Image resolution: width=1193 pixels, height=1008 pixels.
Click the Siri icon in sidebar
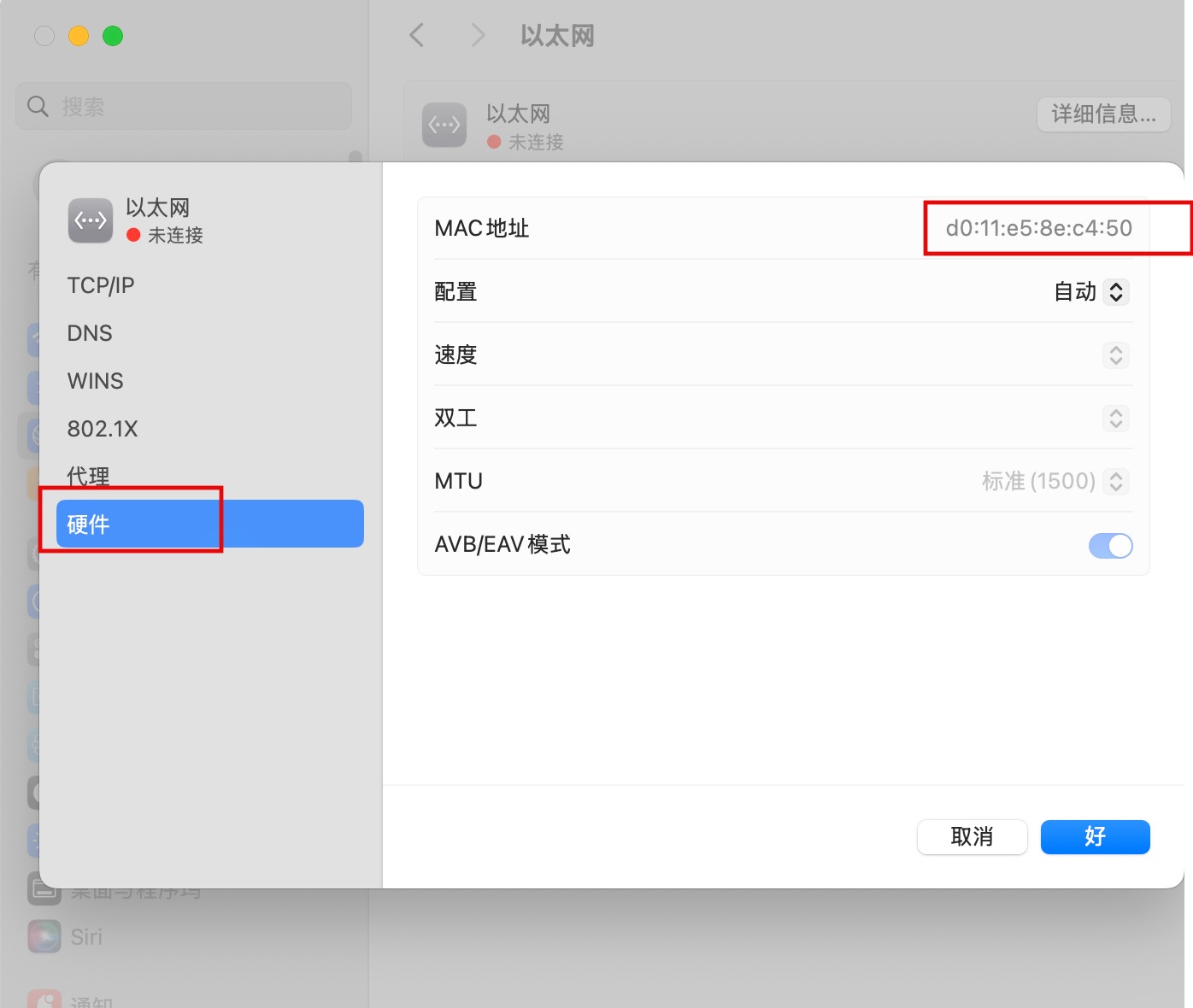coord(44,936)
